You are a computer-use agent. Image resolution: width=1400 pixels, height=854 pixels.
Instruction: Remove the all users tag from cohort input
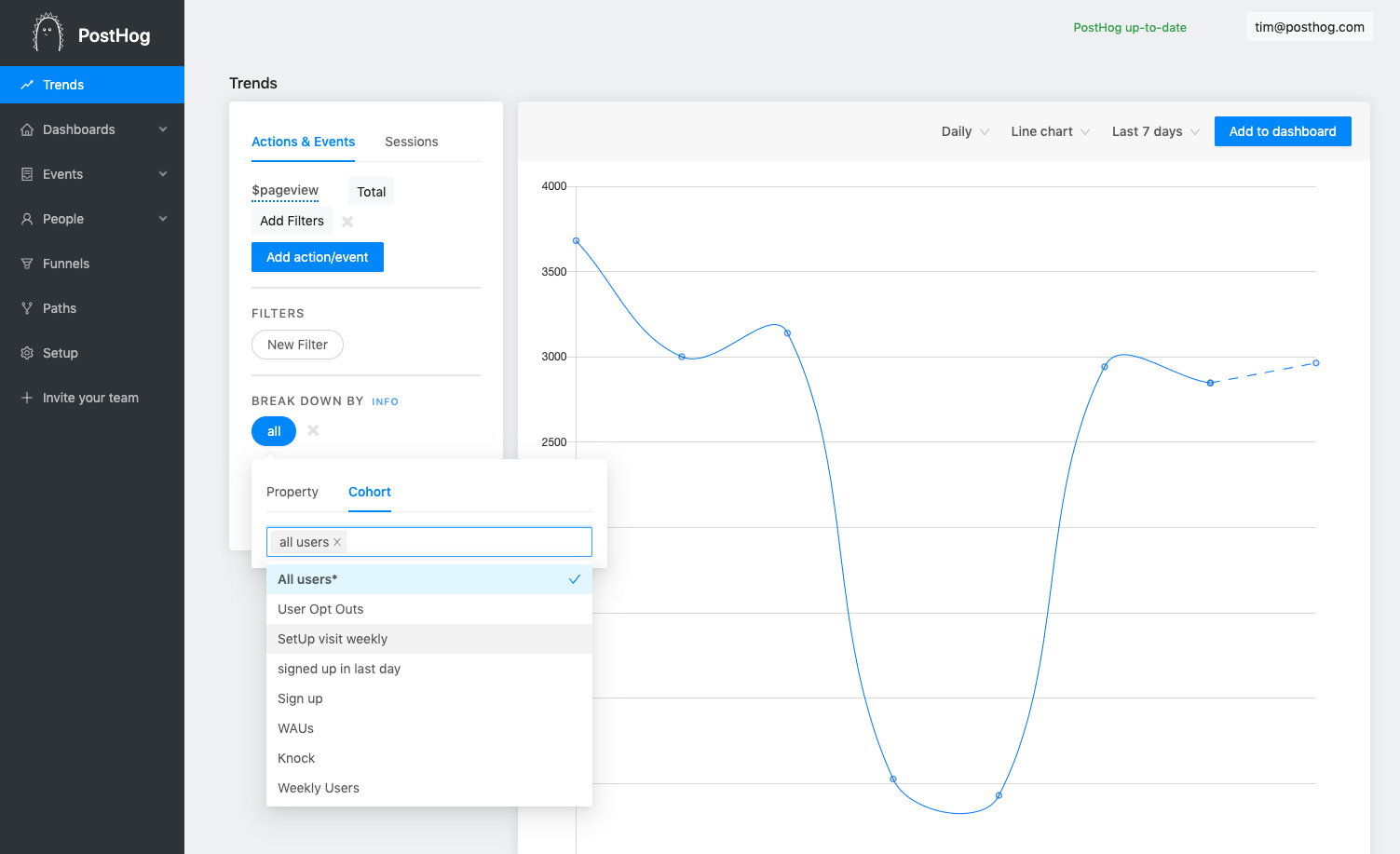pos(337,542)
